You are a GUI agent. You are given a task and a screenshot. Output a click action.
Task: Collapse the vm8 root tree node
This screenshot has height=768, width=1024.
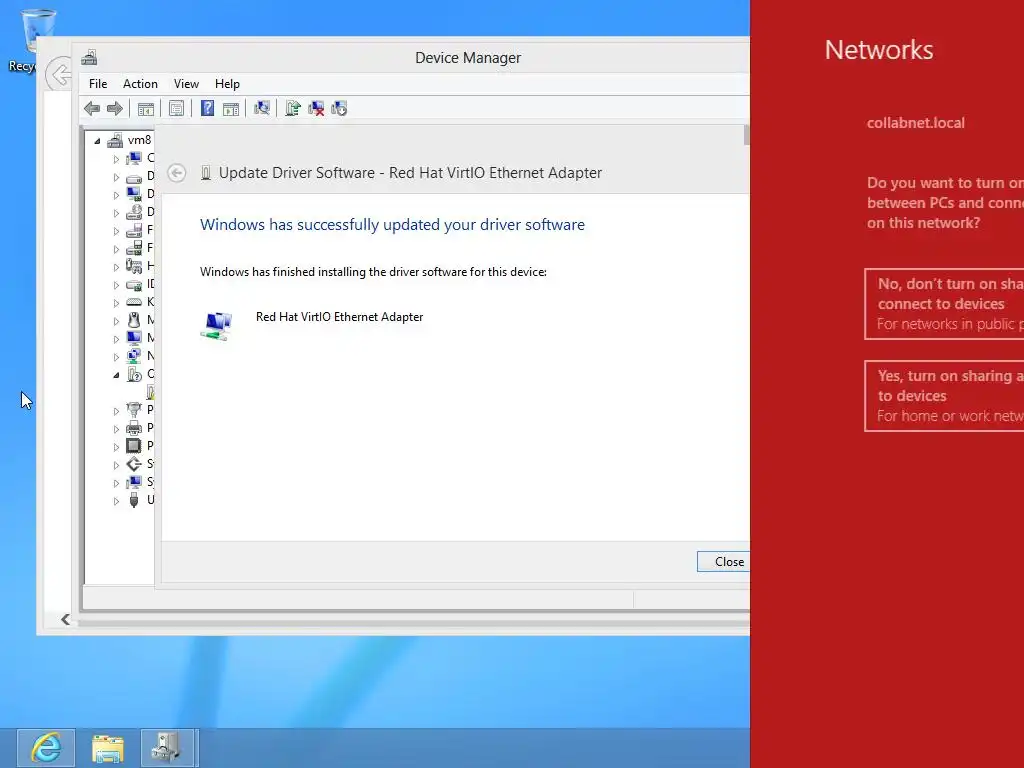97,140
